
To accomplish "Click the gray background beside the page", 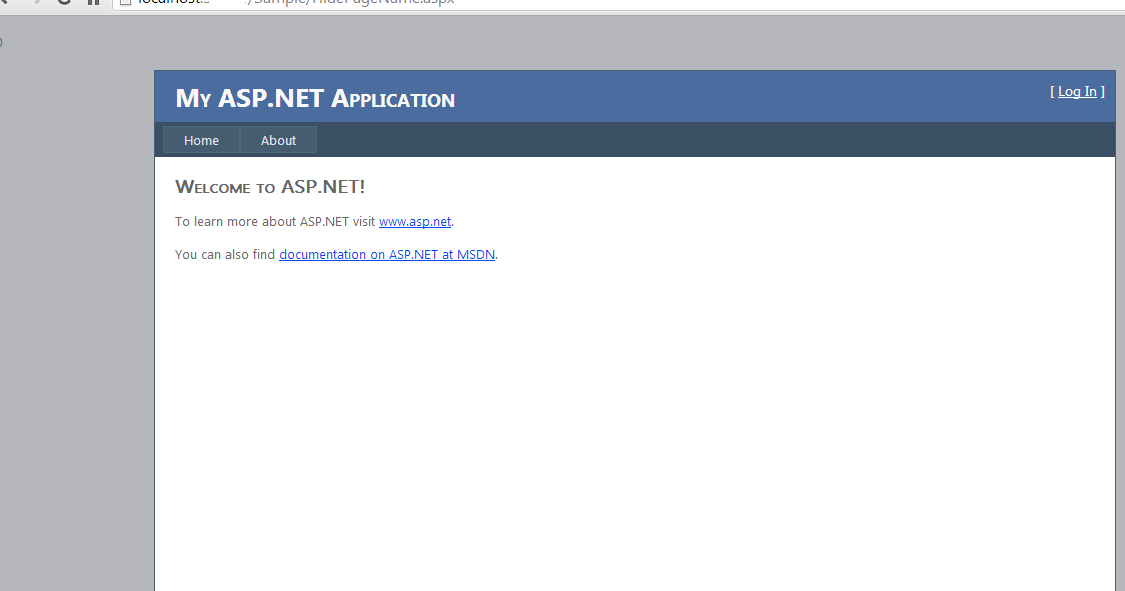I will (77, 323).
